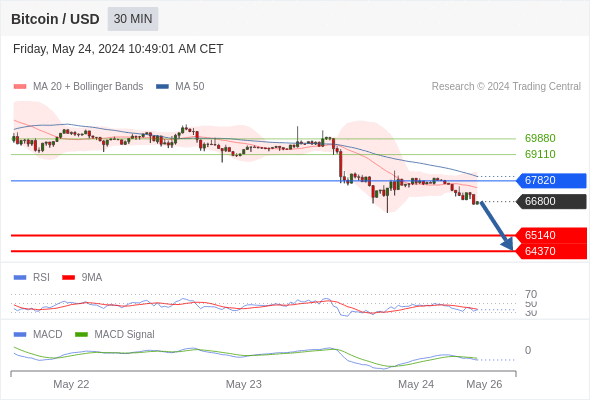Toggle the MA 20 + Bollinger Bands legend

tap(78, 87)
